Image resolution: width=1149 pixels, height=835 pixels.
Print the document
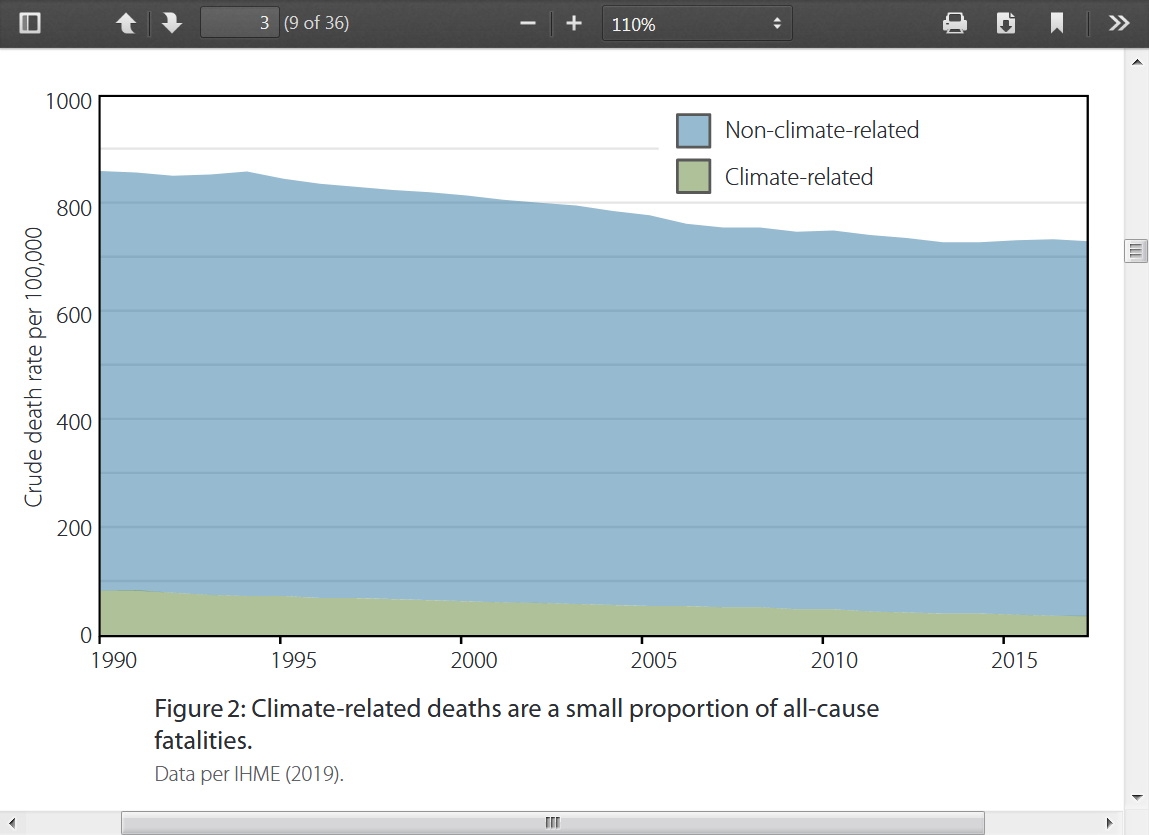coord(955,23)
